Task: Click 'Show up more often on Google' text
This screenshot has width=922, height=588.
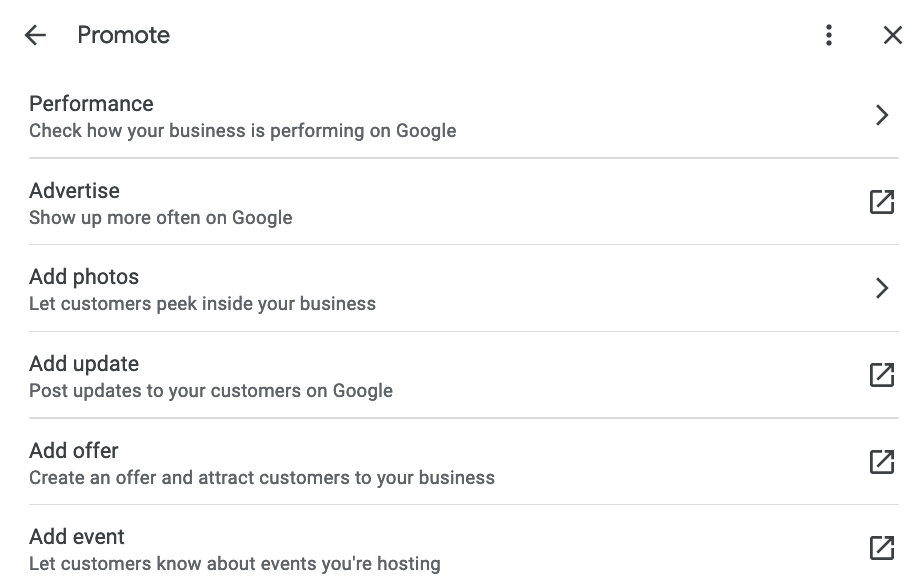Action: [x=161, y=218]
